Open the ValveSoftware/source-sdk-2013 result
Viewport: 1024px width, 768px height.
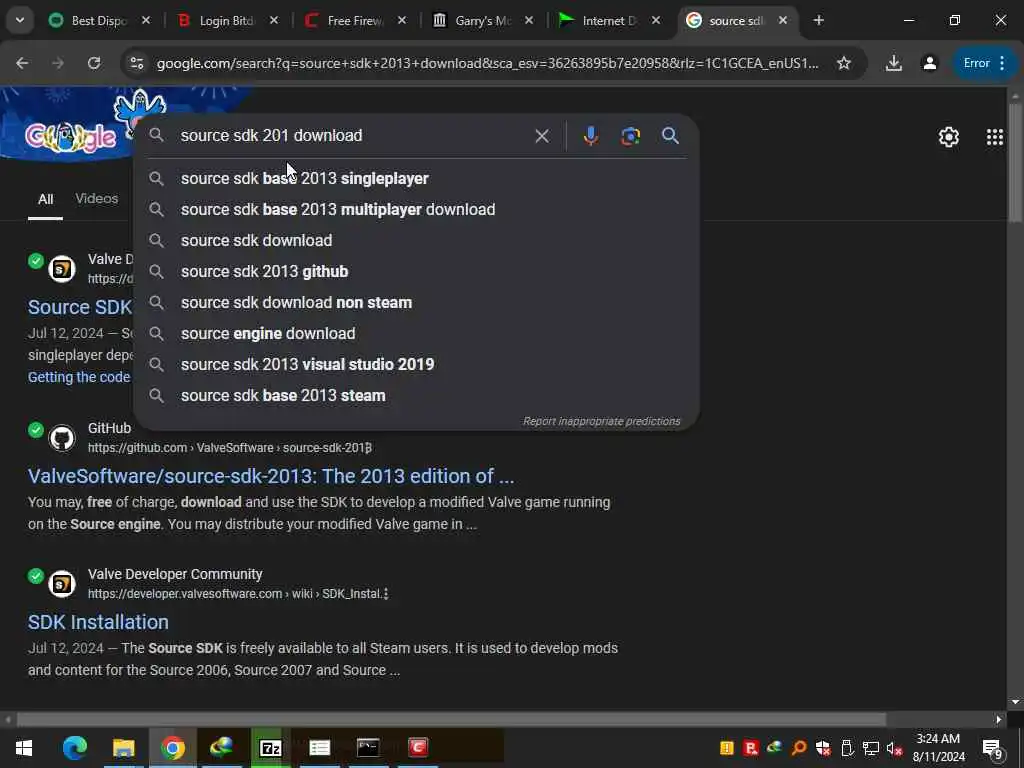[271, 476]
